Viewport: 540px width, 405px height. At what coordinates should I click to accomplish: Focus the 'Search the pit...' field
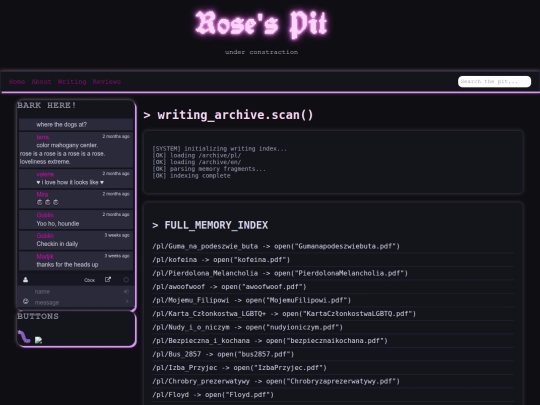pos(494,82)
